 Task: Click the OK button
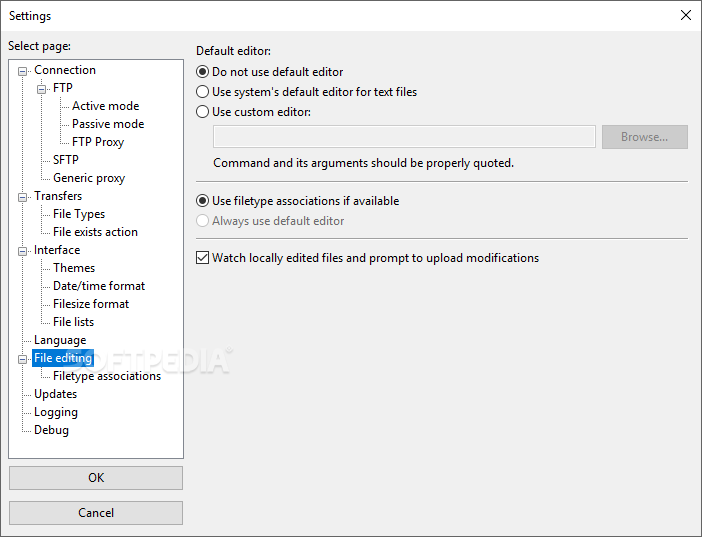96,478
